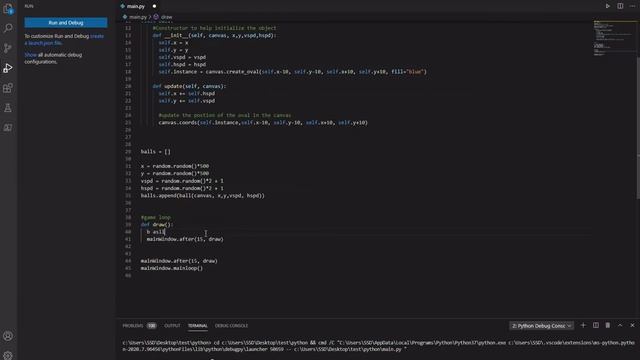Click the code minimap preview
Viewport: 640px width, 360px height.
point(613,38)
